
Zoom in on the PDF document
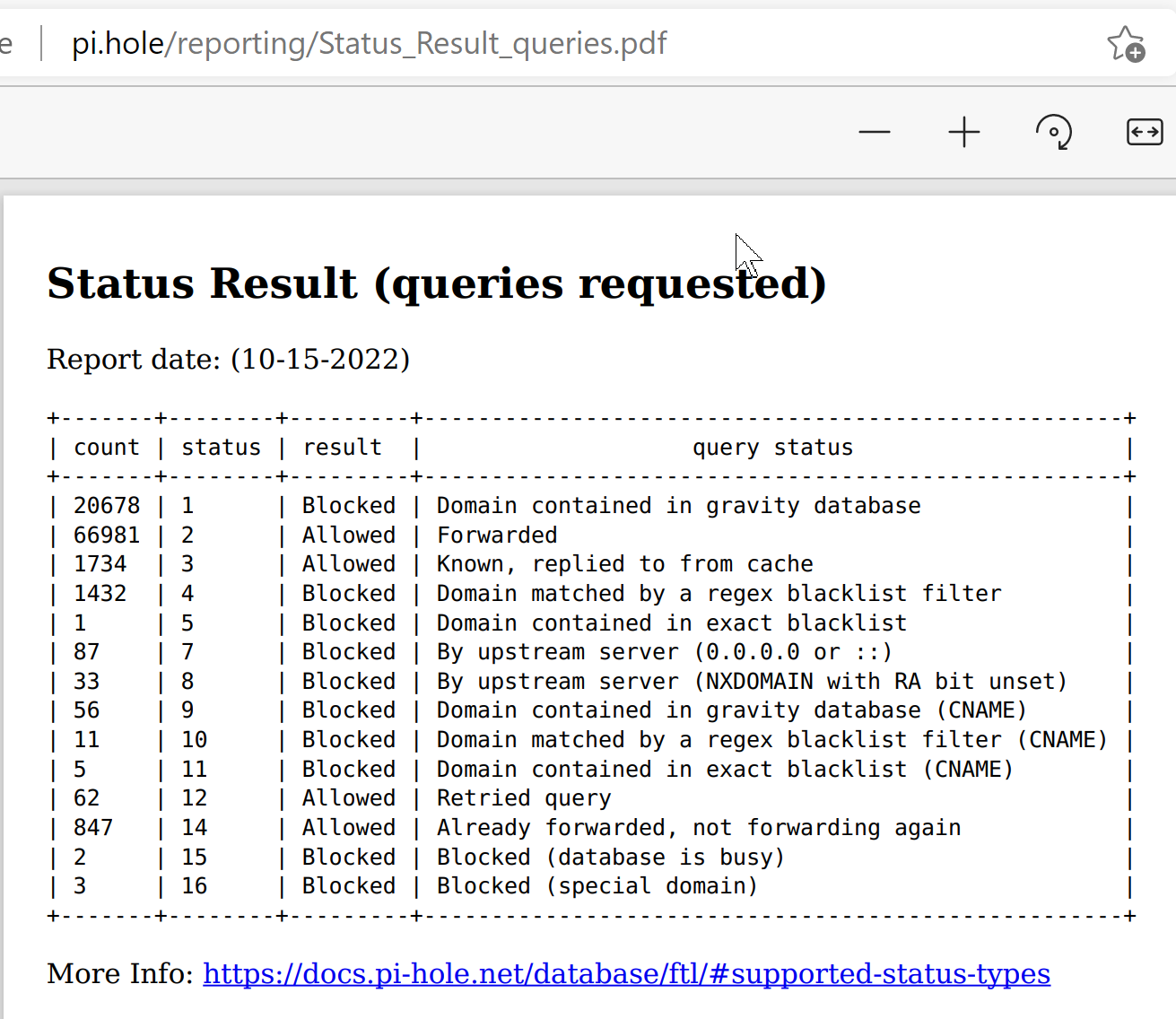tap(963, 132)
